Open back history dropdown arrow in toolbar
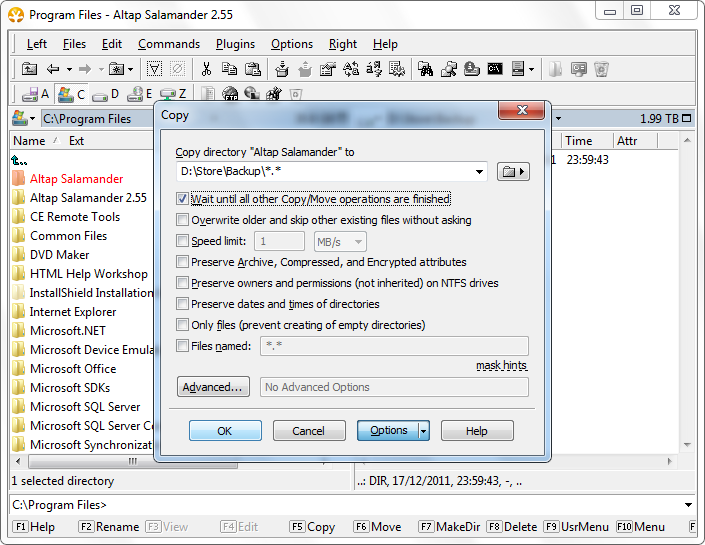This screenshot has height=545, width=705. coord(69,69)
